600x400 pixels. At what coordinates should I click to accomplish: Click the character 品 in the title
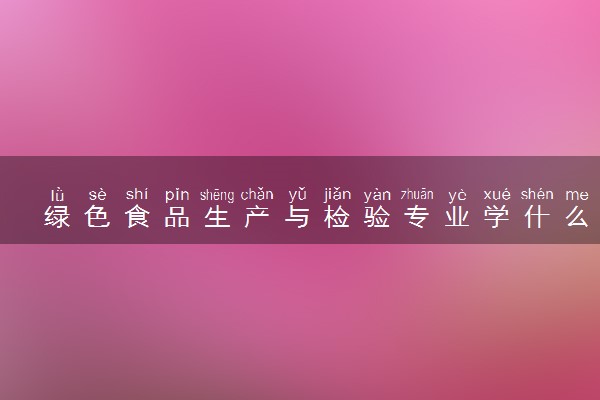tap(177, 217)
